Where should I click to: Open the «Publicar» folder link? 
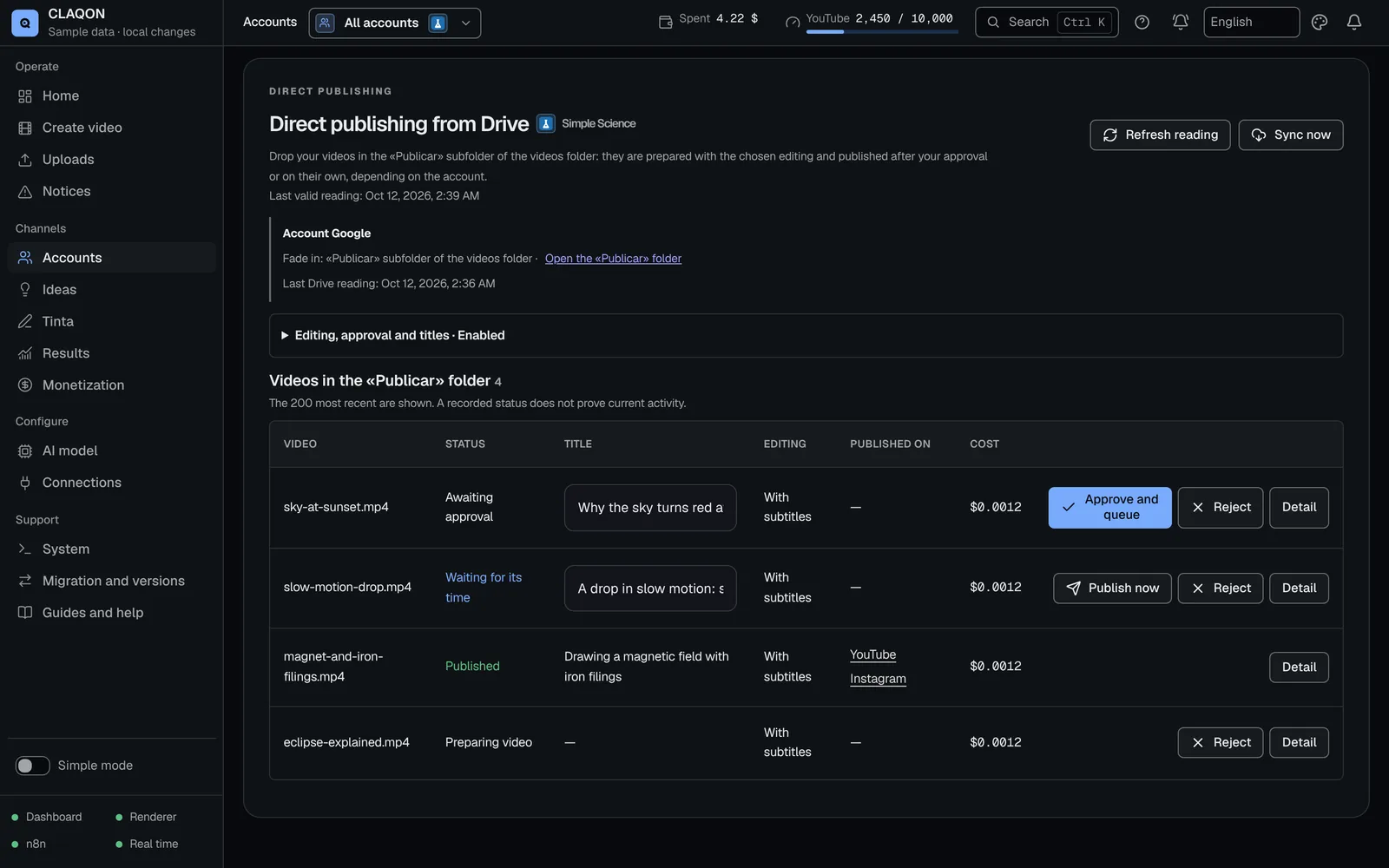click(x=613, y=259)
